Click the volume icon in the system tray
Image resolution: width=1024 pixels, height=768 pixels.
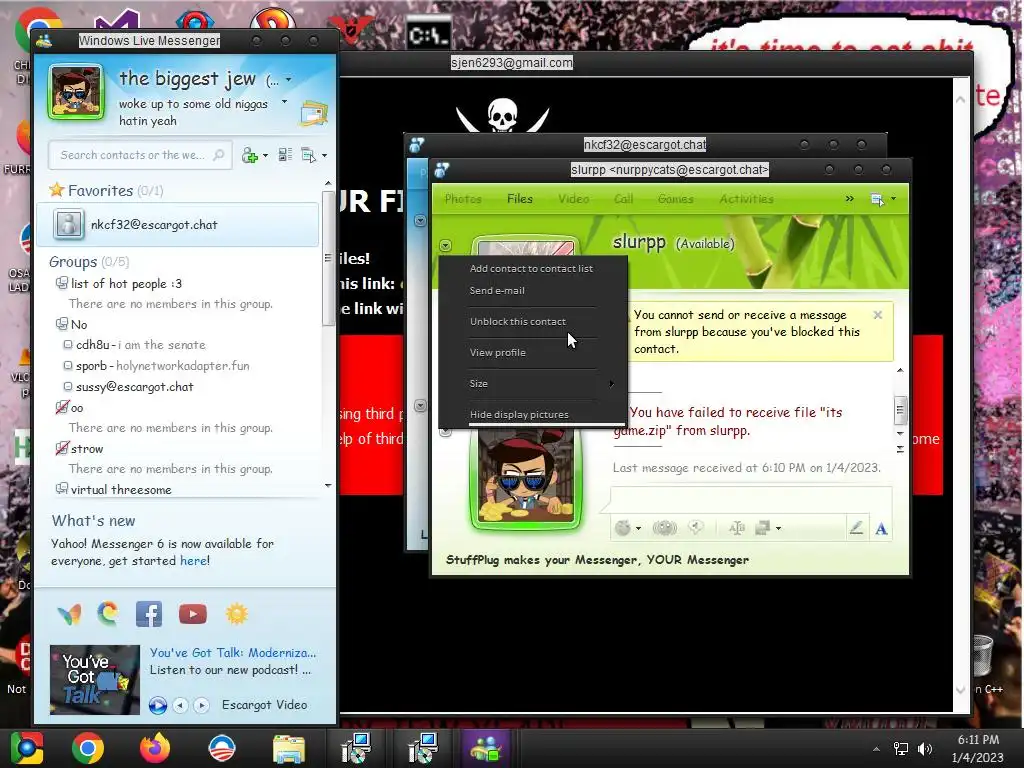(925, 749)
